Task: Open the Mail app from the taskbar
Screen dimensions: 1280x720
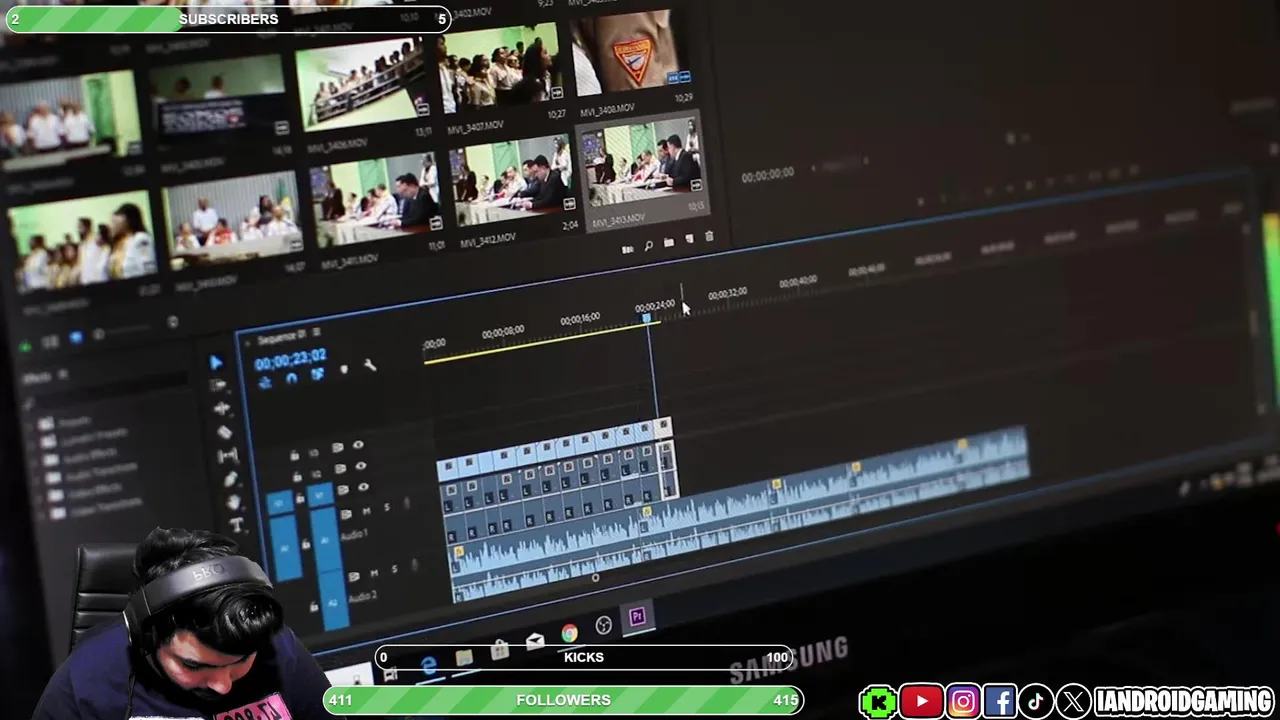Action: (535, 641)
